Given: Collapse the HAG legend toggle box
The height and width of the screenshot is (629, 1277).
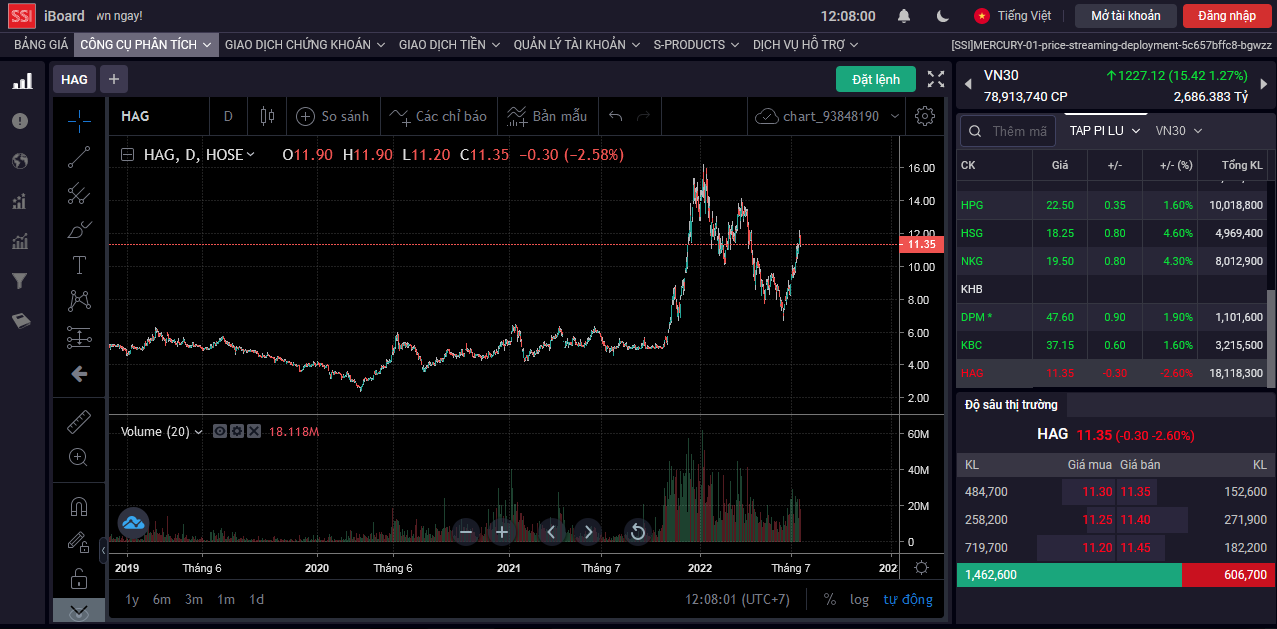Looking at the screenshot, I should (127, 155).
